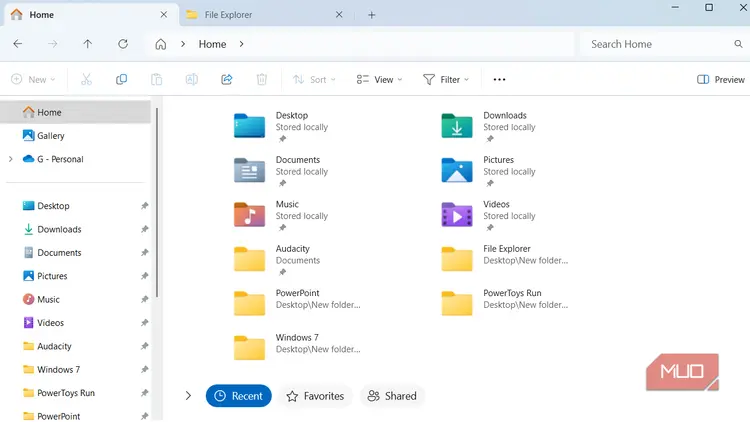Open the Documents folder icon in main pane
750x422 pixels.
coord(249,170)
